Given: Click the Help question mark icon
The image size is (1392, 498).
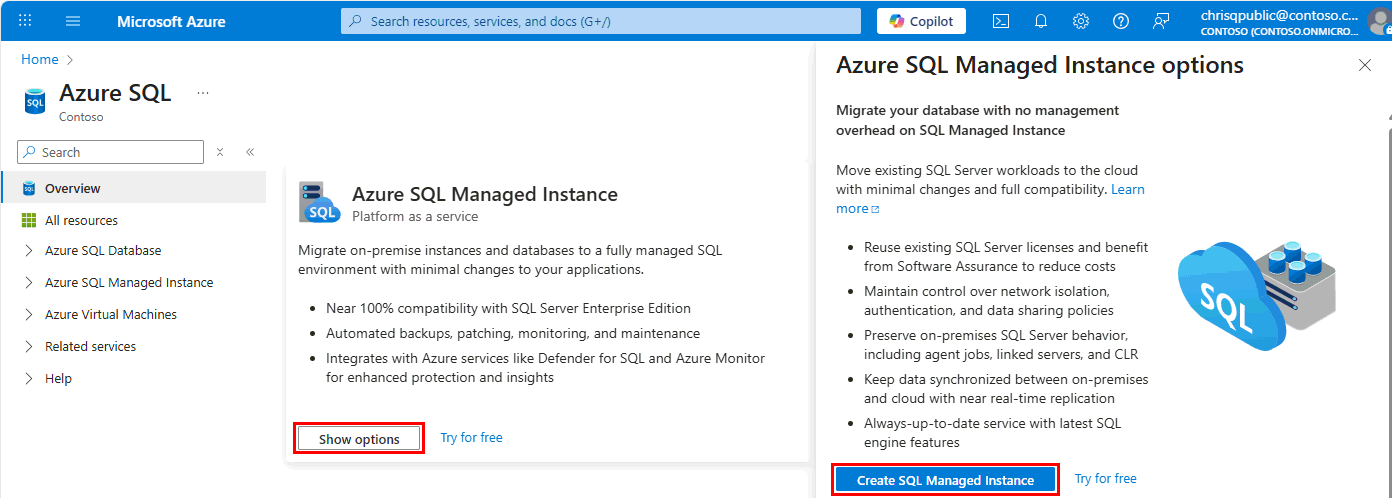Looking at the screenshot, I should coord(1120,21).
